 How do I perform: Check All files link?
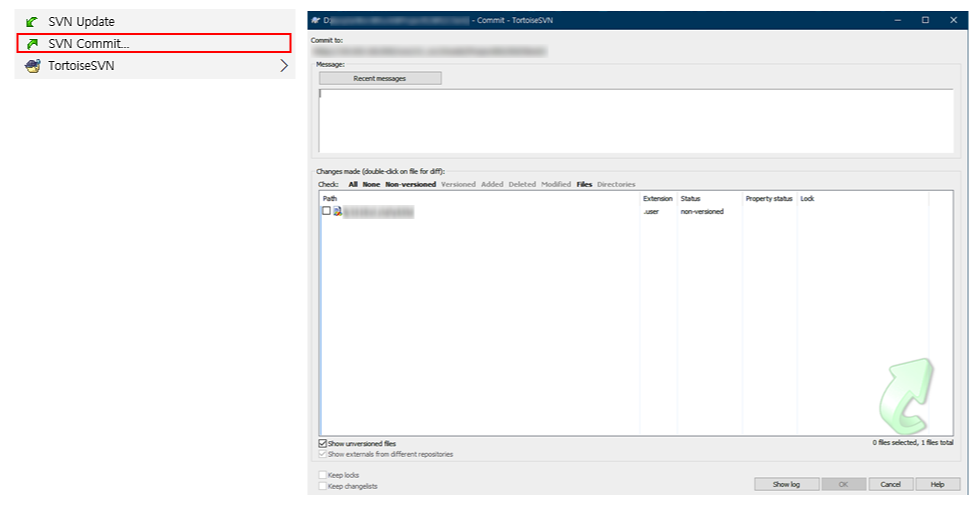[353, 184]
